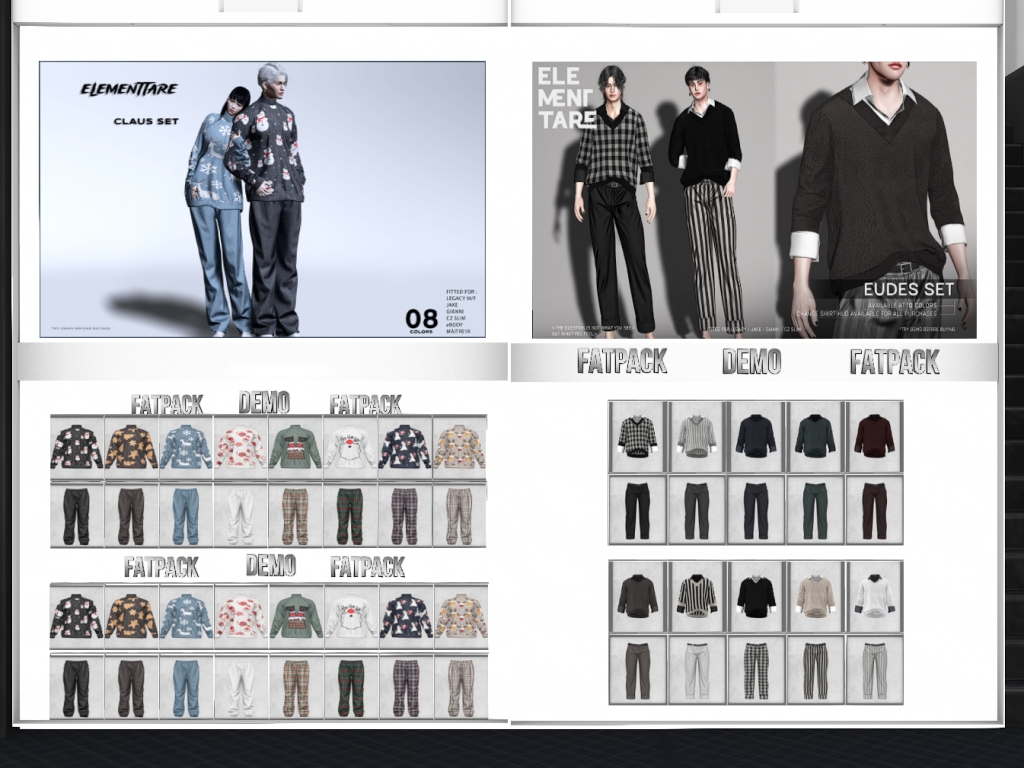
Task: Select the white pants in lower Claus grid
Action: [241, 688]
